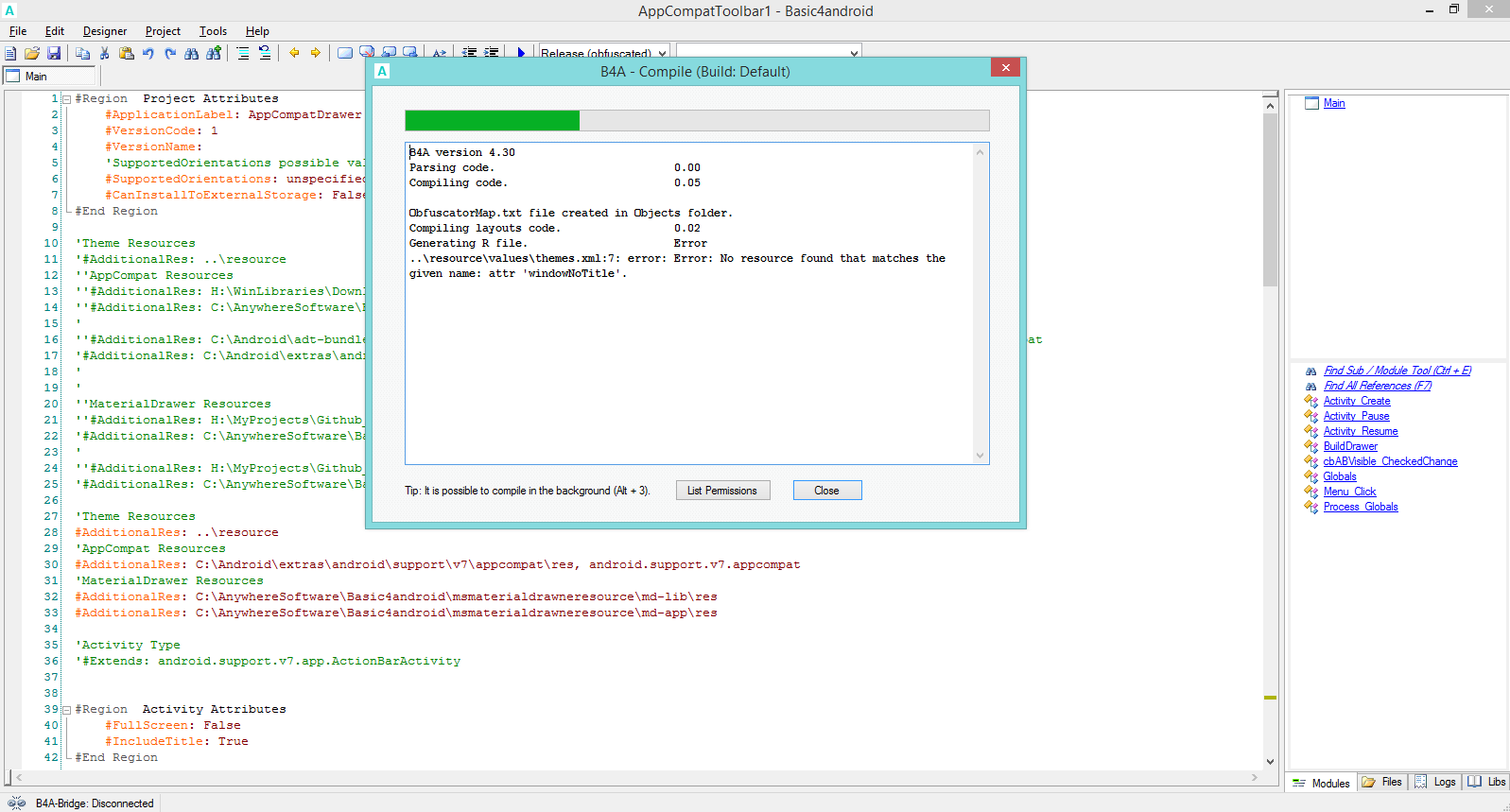This screenshot has height=812, width=1510.
Task: Select the Main module tab in editor
Action: (x=49, y=76)
